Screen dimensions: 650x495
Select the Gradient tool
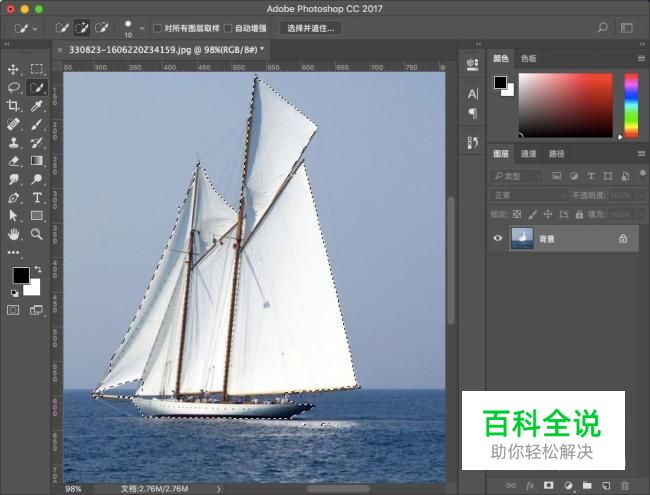click(36, 161)
